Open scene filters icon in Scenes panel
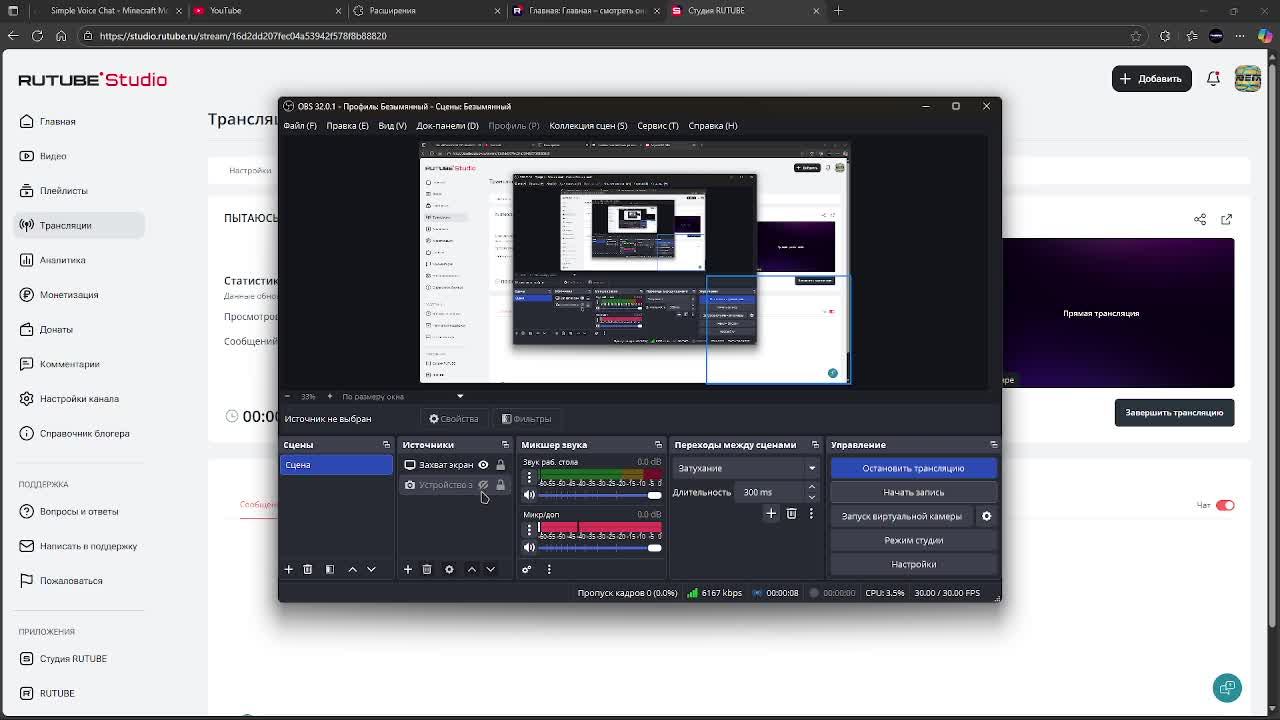Image resolution: width=1280 pixels, height=720 pixels. tap(330, 569)
